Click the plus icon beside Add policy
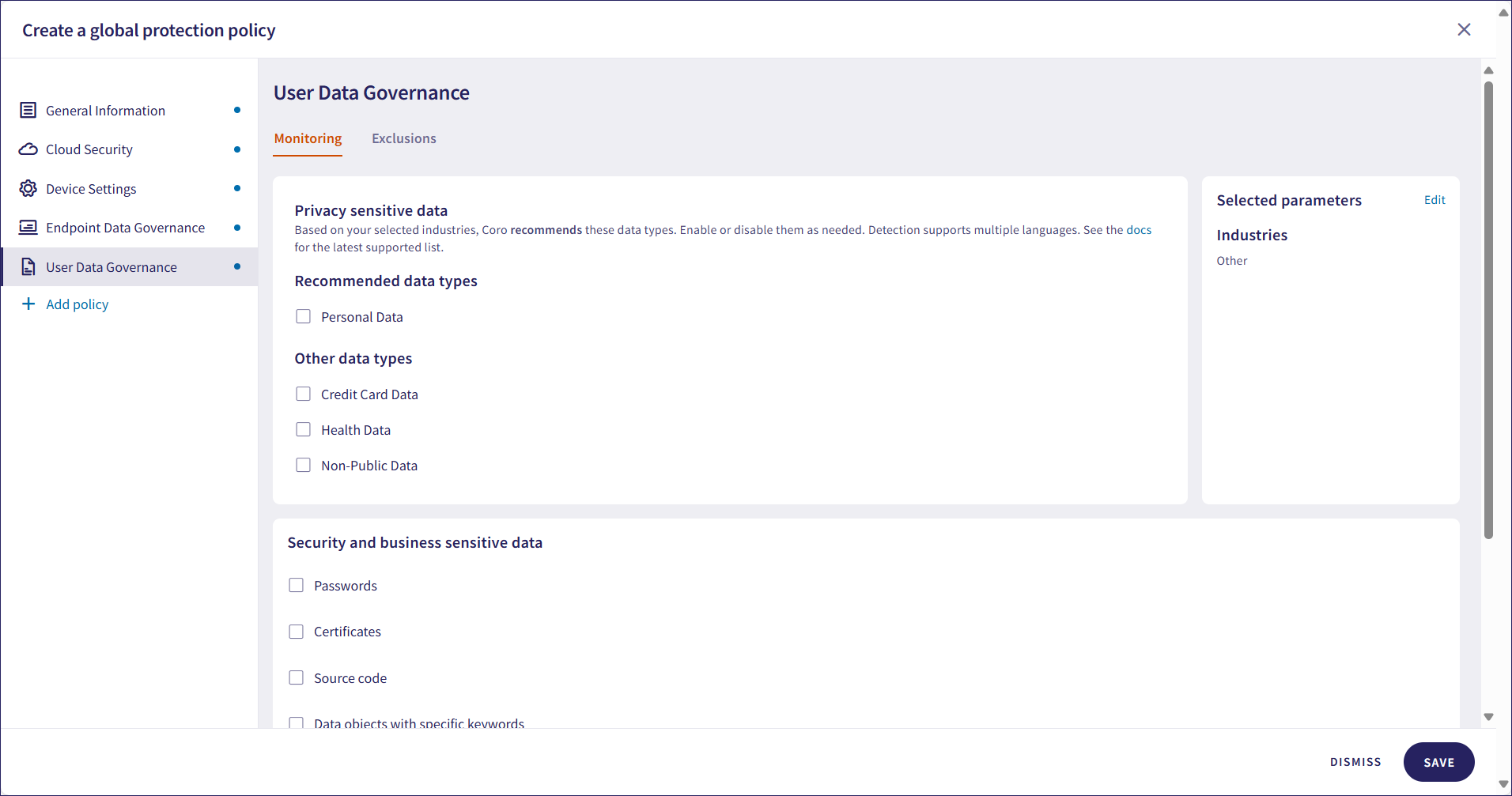1512x796 pixels. point(28,304)
